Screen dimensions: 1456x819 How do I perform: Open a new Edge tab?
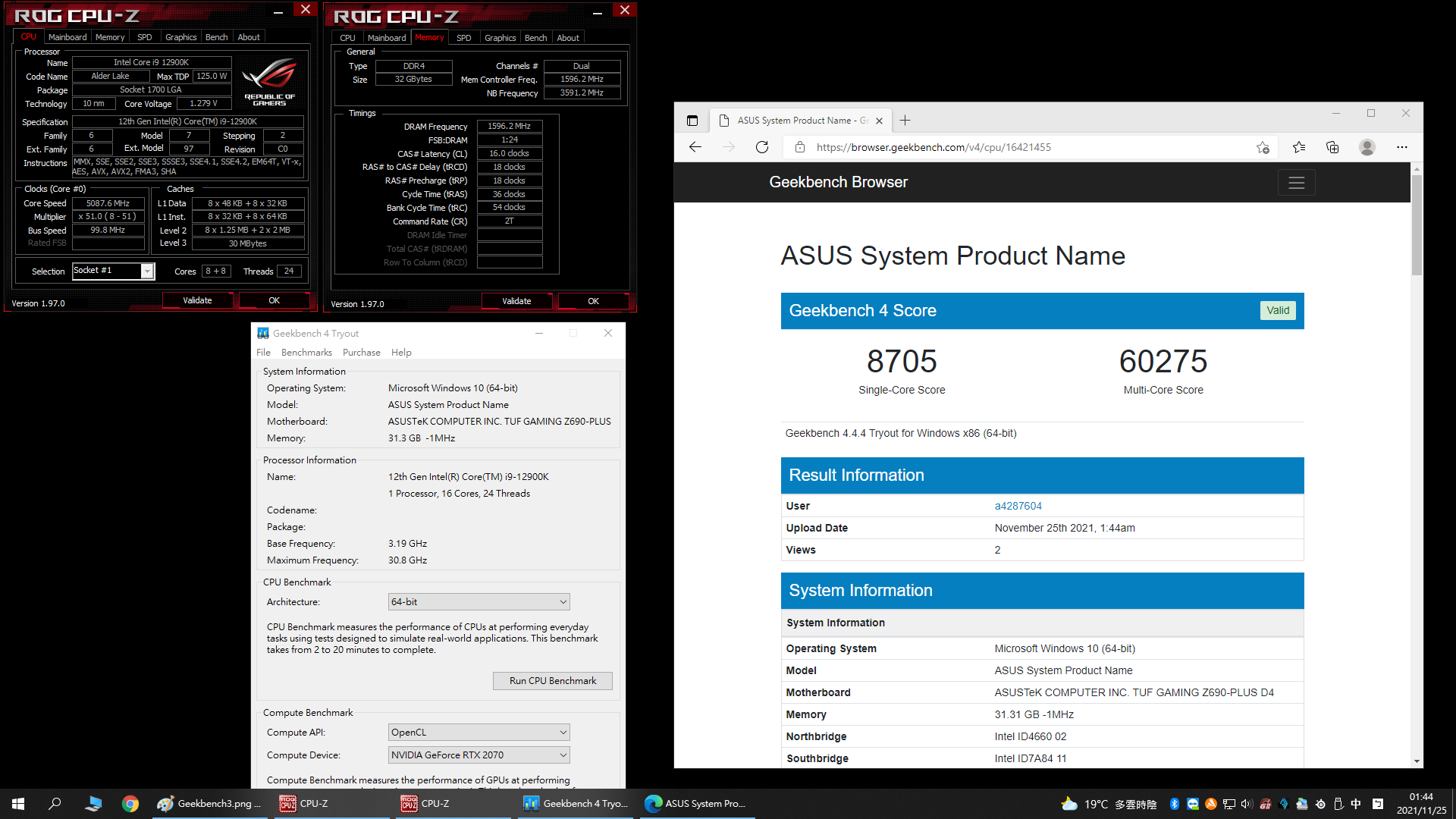tap(905, 121)
